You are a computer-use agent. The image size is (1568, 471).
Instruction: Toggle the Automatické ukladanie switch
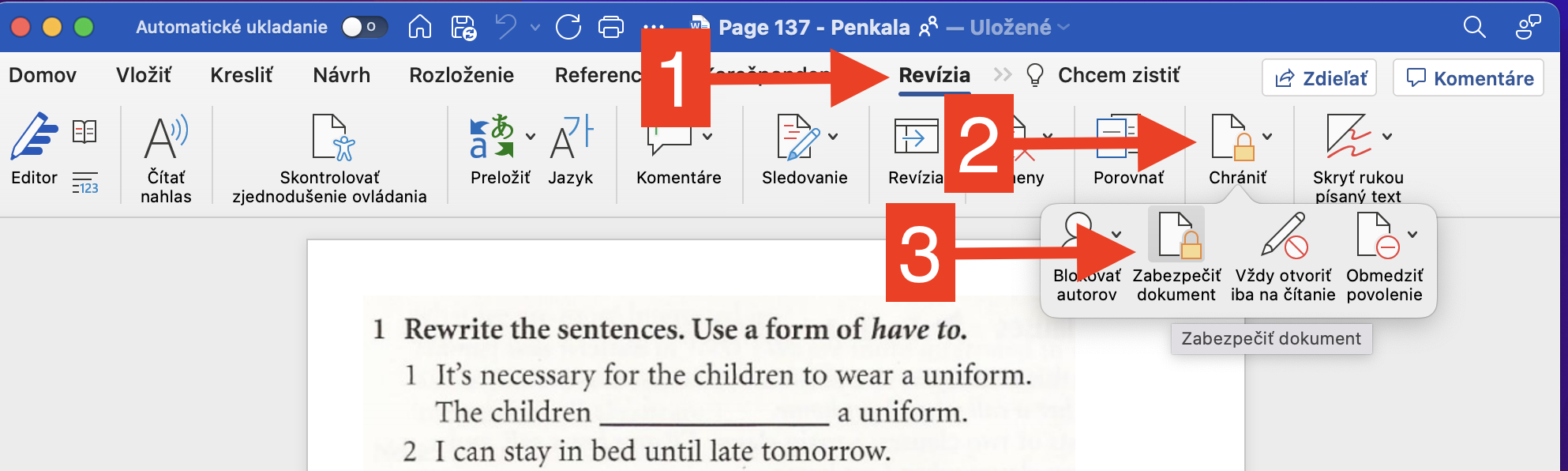click(x=363, y=28)
